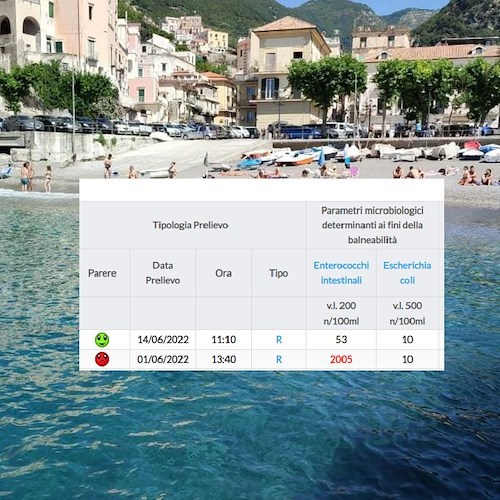500x500 pixels.
Task: Click the Parere column header
Action: (102, 273)
